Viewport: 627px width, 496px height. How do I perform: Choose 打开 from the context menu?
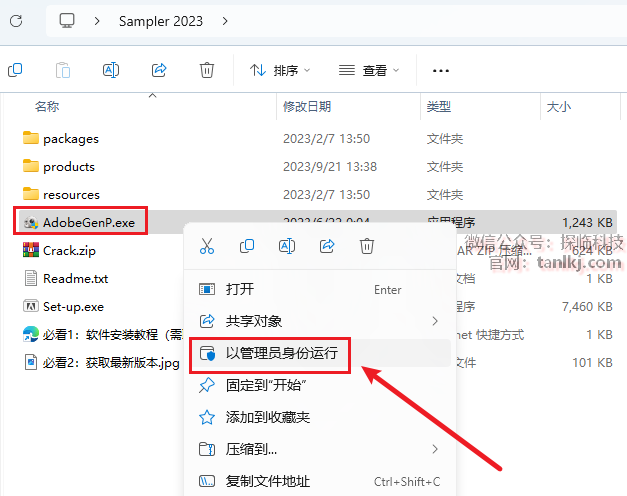tap(319, 289)
